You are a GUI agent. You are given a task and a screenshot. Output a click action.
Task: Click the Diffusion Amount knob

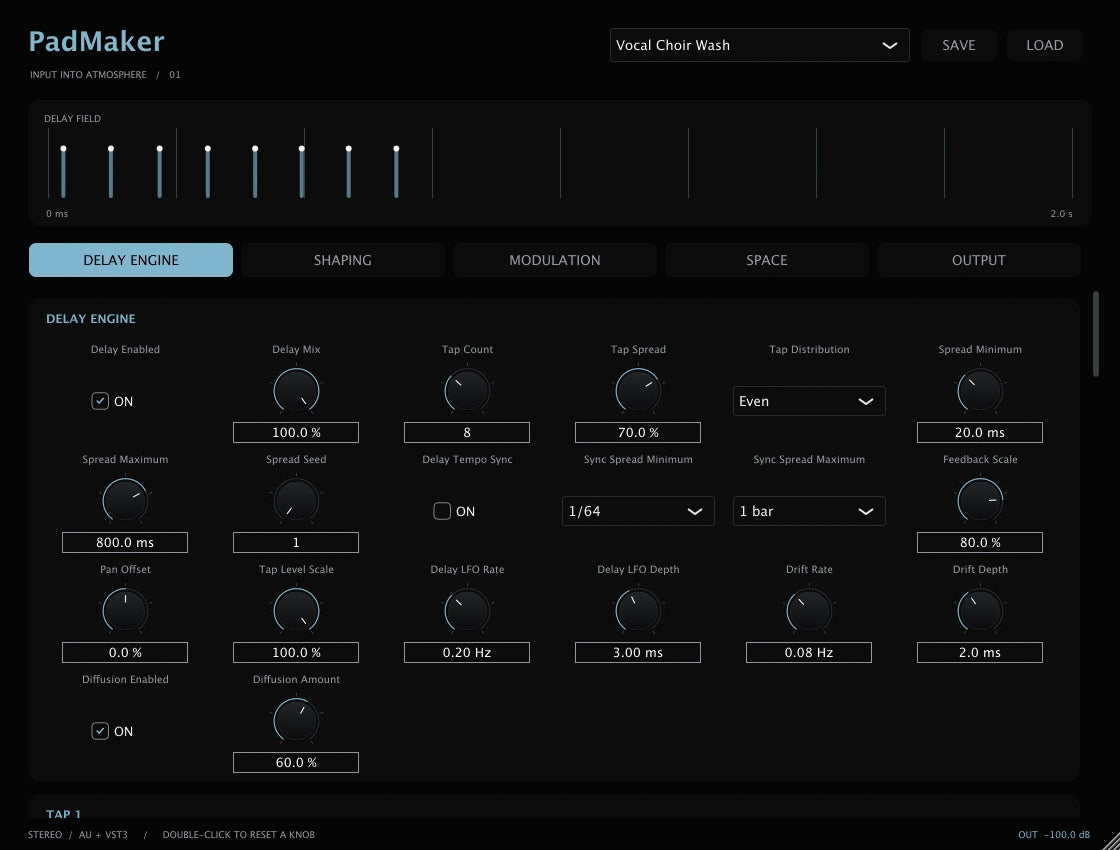pyautogui.click(x=296, y=721)
